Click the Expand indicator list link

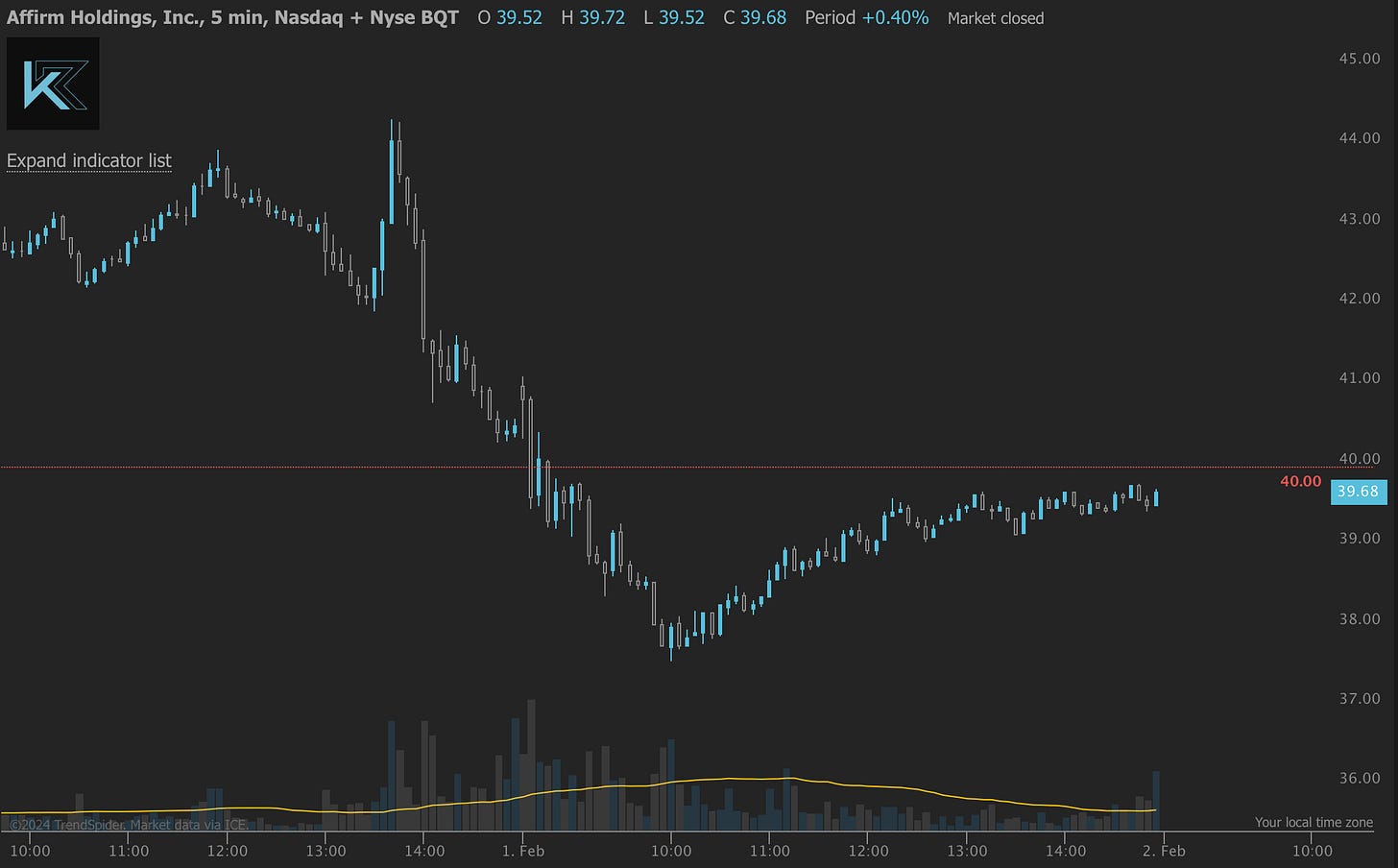[89, 160]
